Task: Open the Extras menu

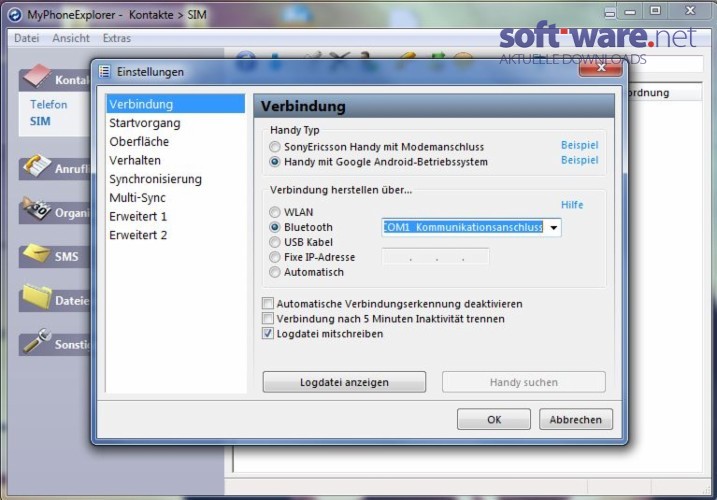Action: [x=117, y=38]
